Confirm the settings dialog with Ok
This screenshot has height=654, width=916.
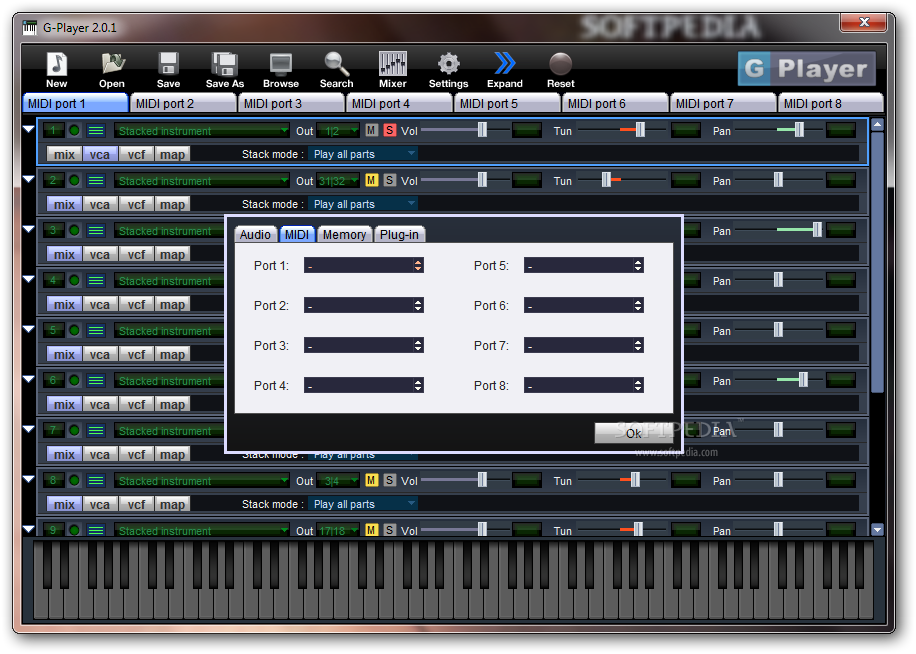pos(633,433)
